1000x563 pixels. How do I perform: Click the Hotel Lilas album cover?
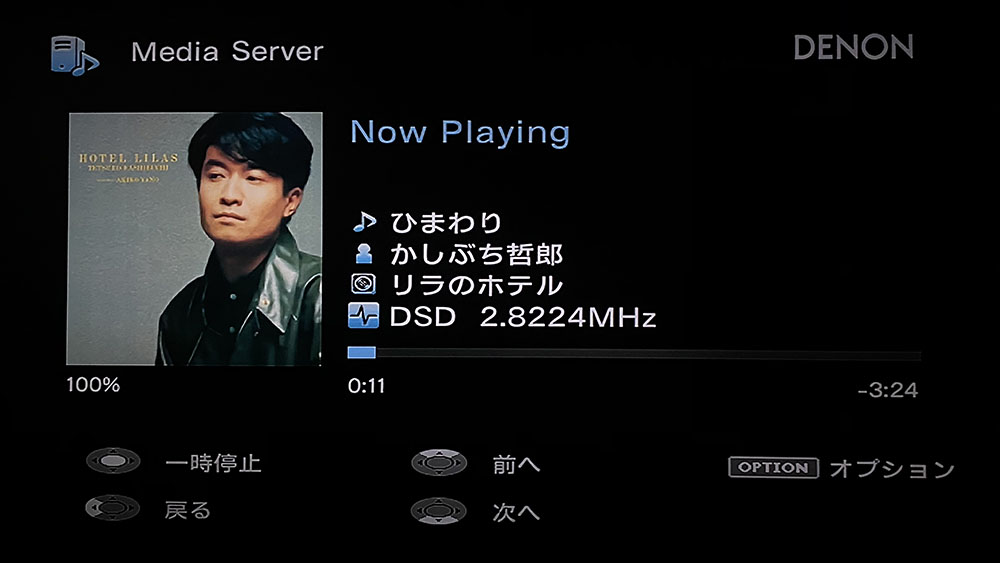(195, 239)
